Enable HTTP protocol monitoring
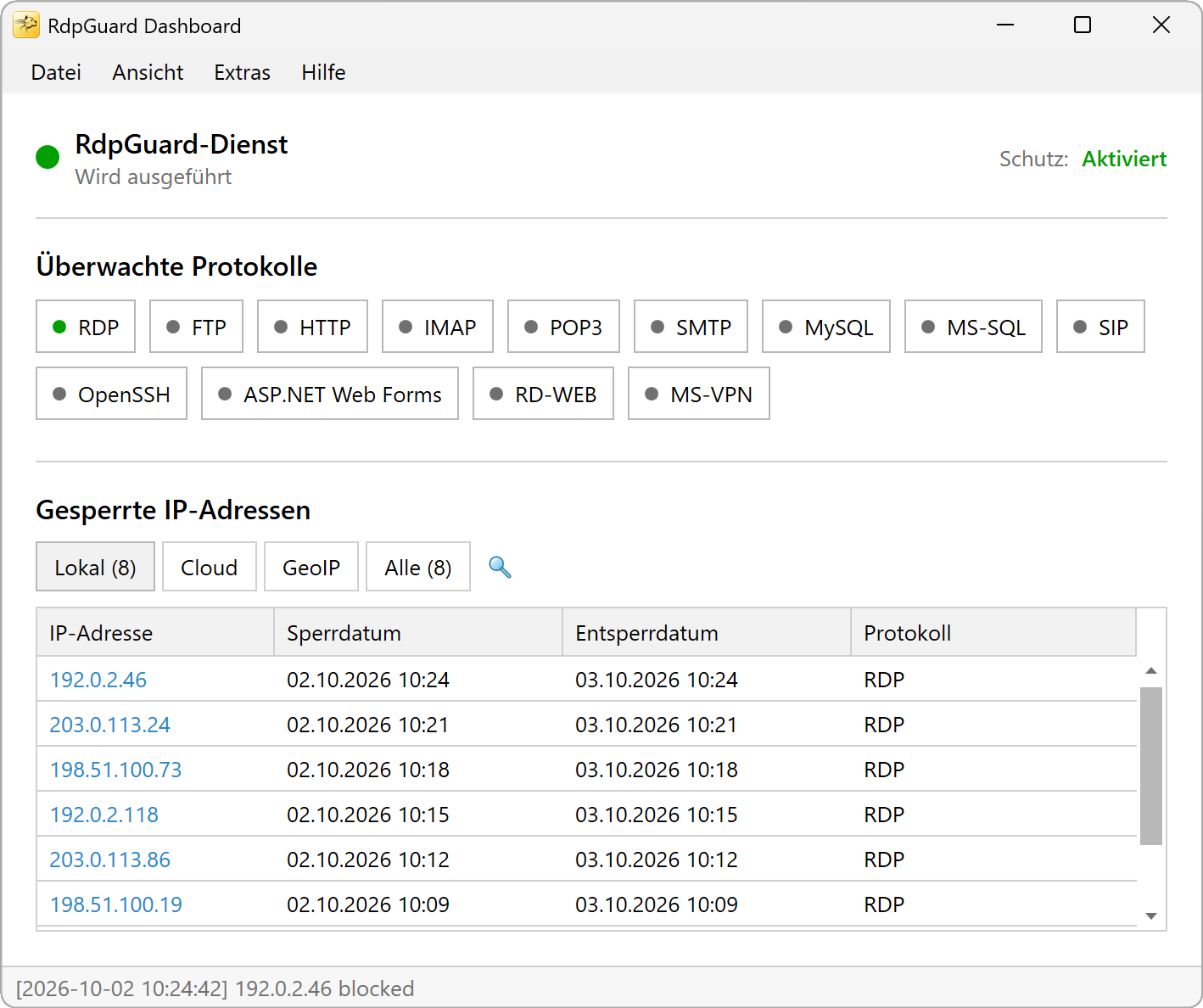 [x=312, y=327]
